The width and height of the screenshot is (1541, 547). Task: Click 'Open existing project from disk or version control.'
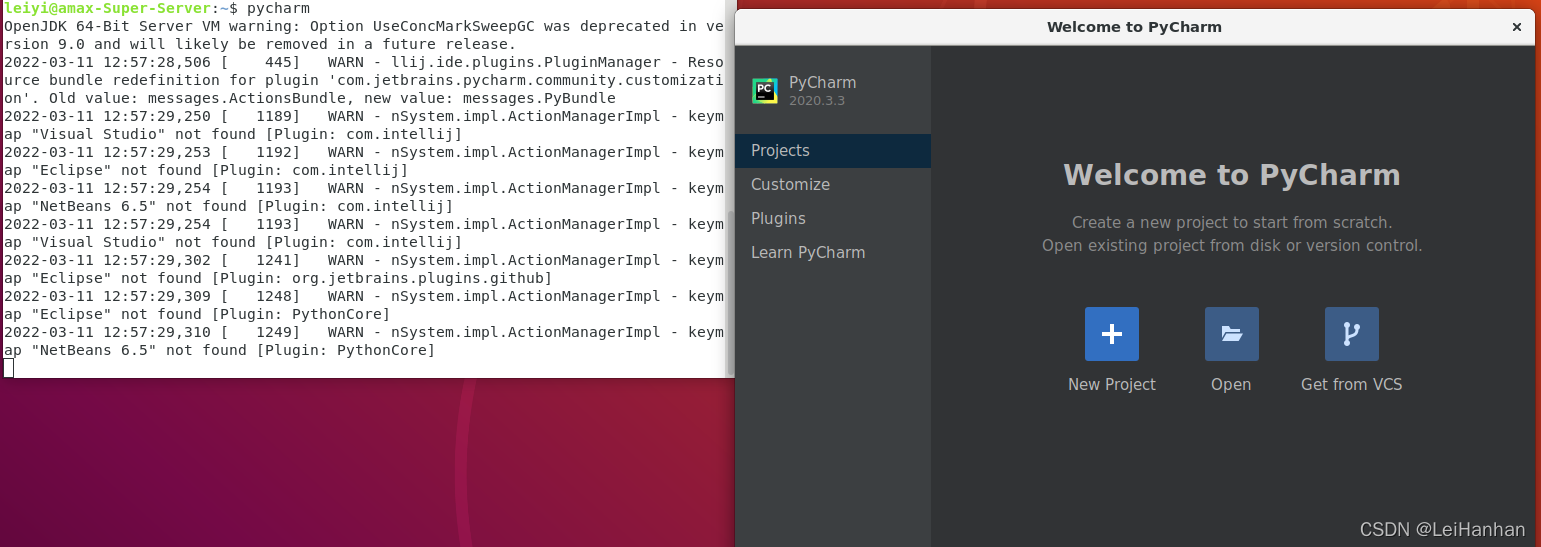[x=1231, y=245]
